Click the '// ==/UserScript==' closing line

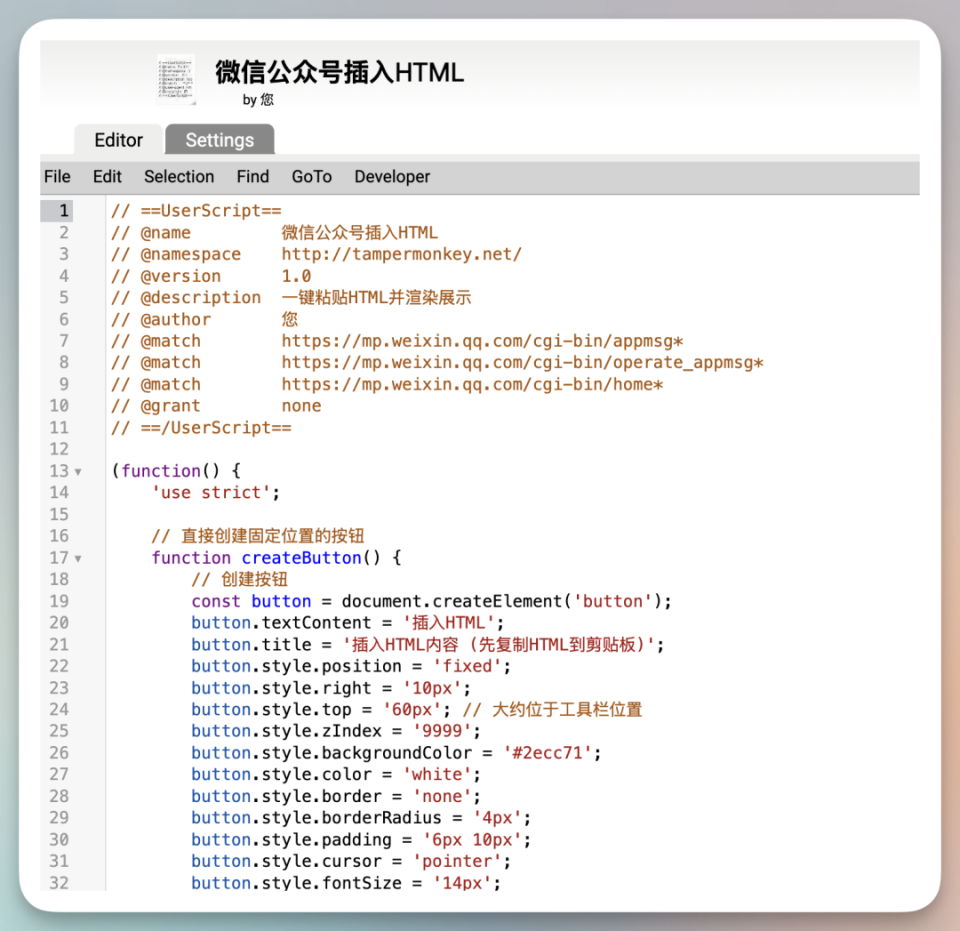[x=201, y=427]
